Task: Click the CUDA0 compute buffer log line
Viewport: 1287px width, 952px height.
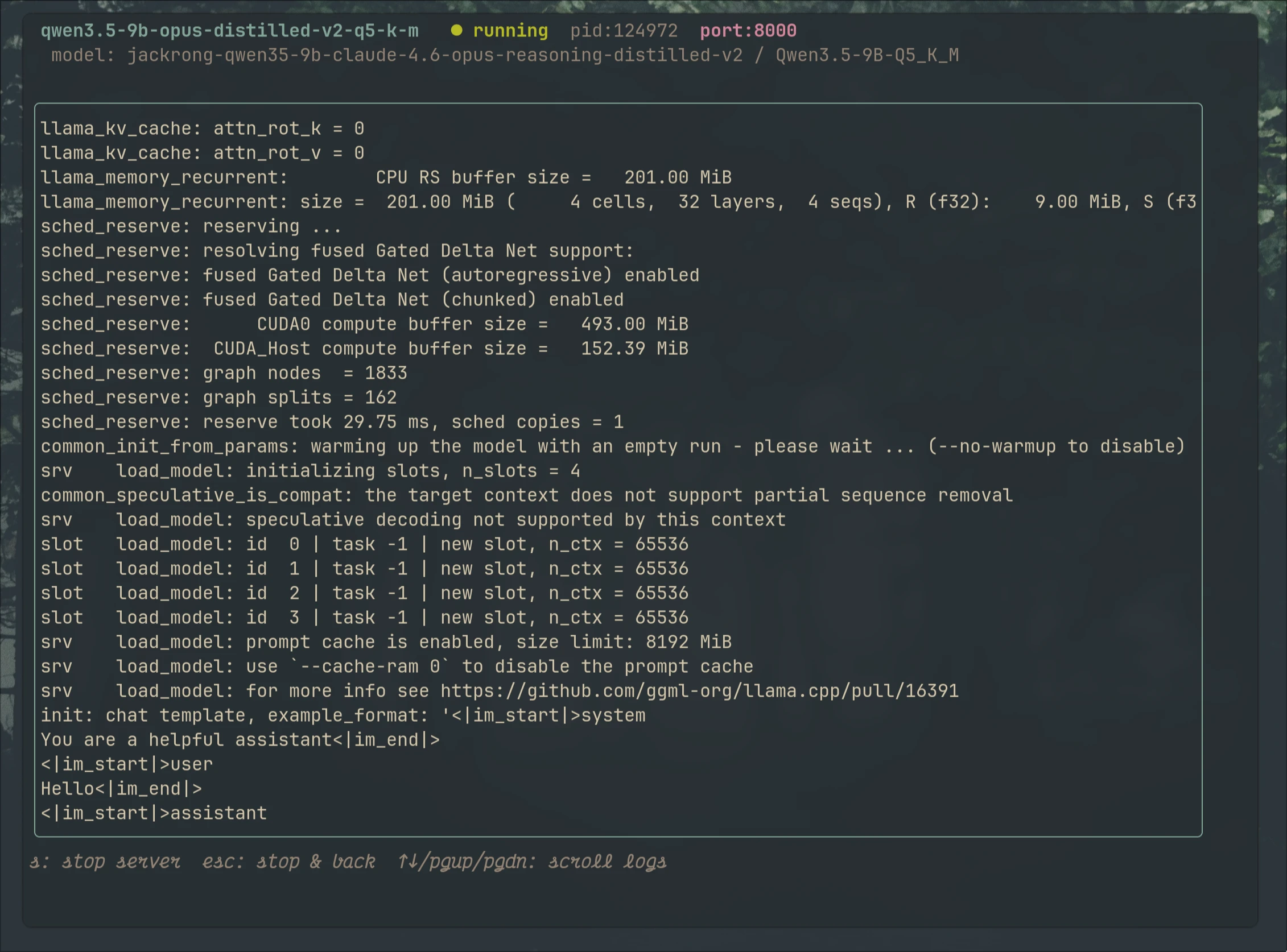Action: point(363,324)
